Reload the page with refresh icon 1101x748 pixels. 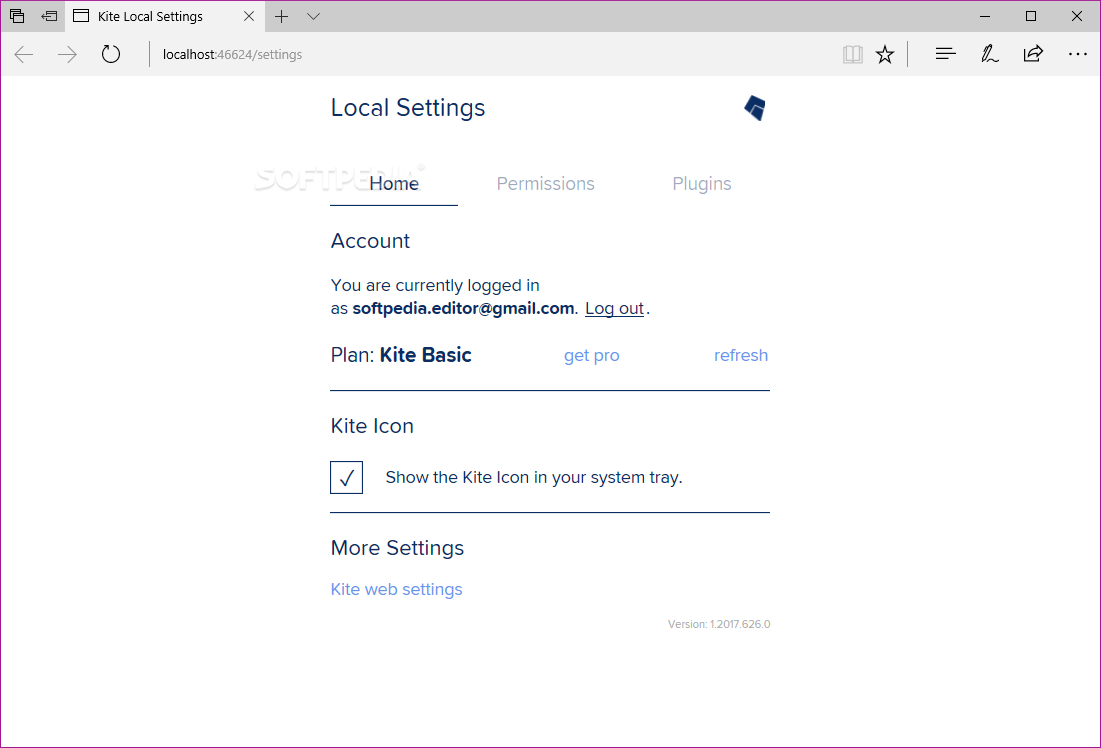(111, 54)
